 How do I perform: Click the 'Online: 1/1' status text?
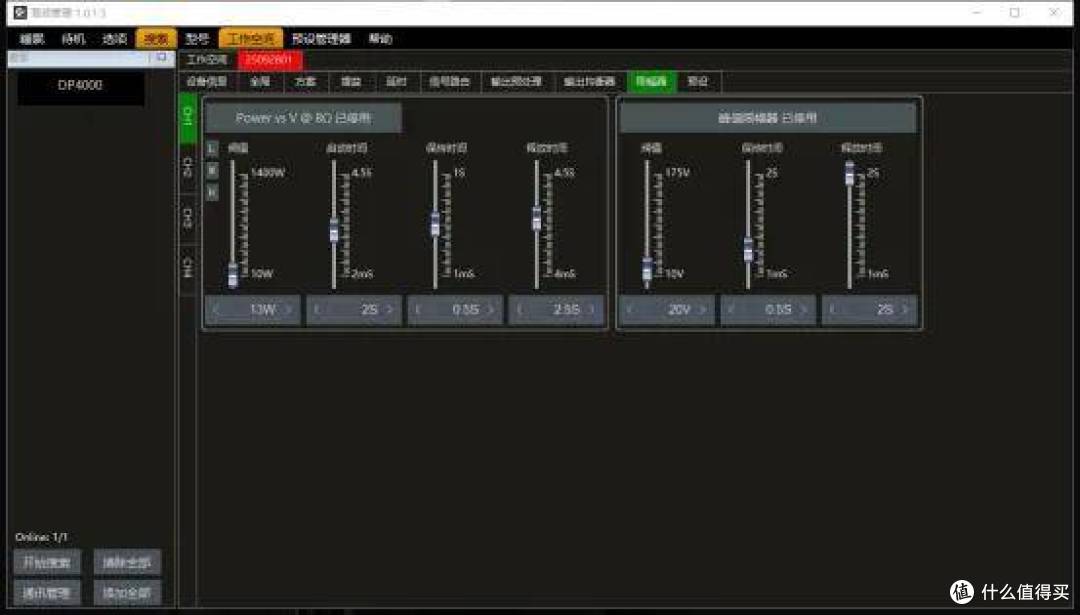tap(41, 536)
